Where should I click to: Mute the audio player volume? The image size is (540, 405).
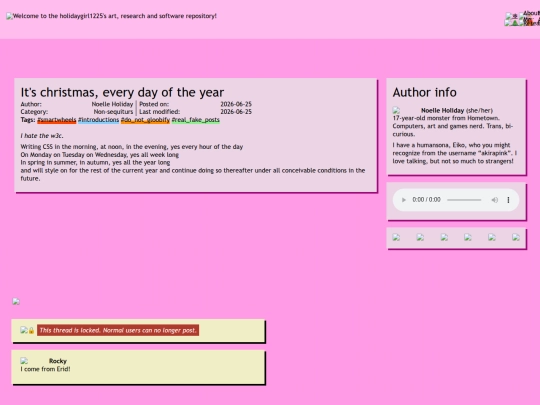(495, 200)
